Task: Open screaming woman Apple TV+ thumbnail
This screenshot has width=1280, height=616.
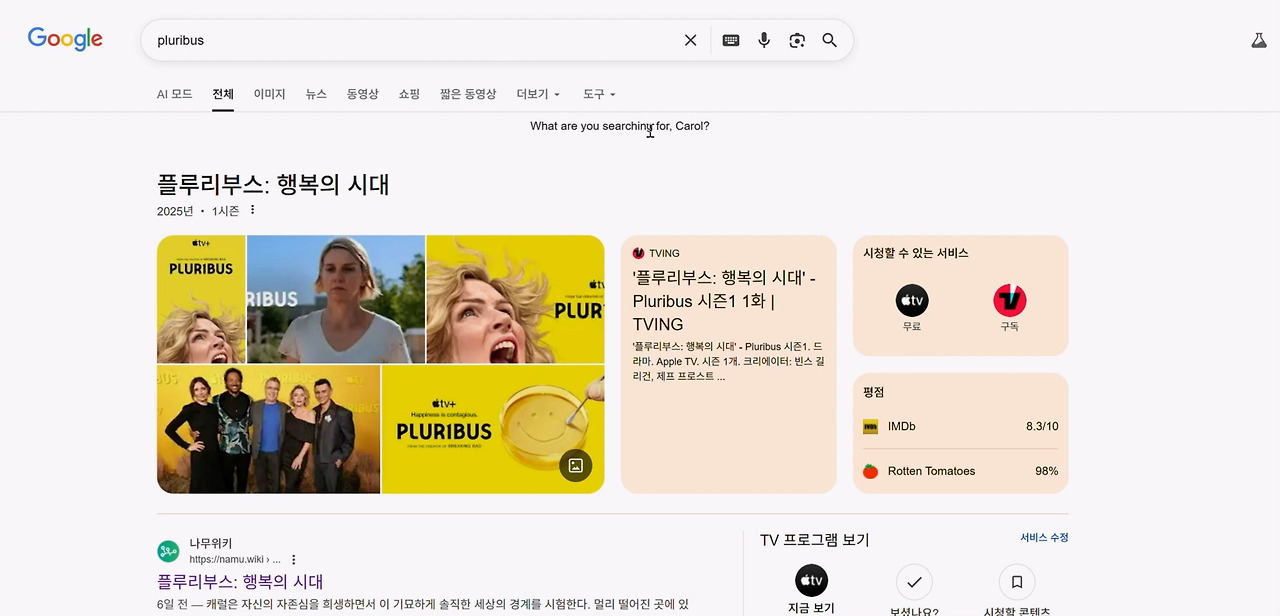Action: click(x=516, y=299)
